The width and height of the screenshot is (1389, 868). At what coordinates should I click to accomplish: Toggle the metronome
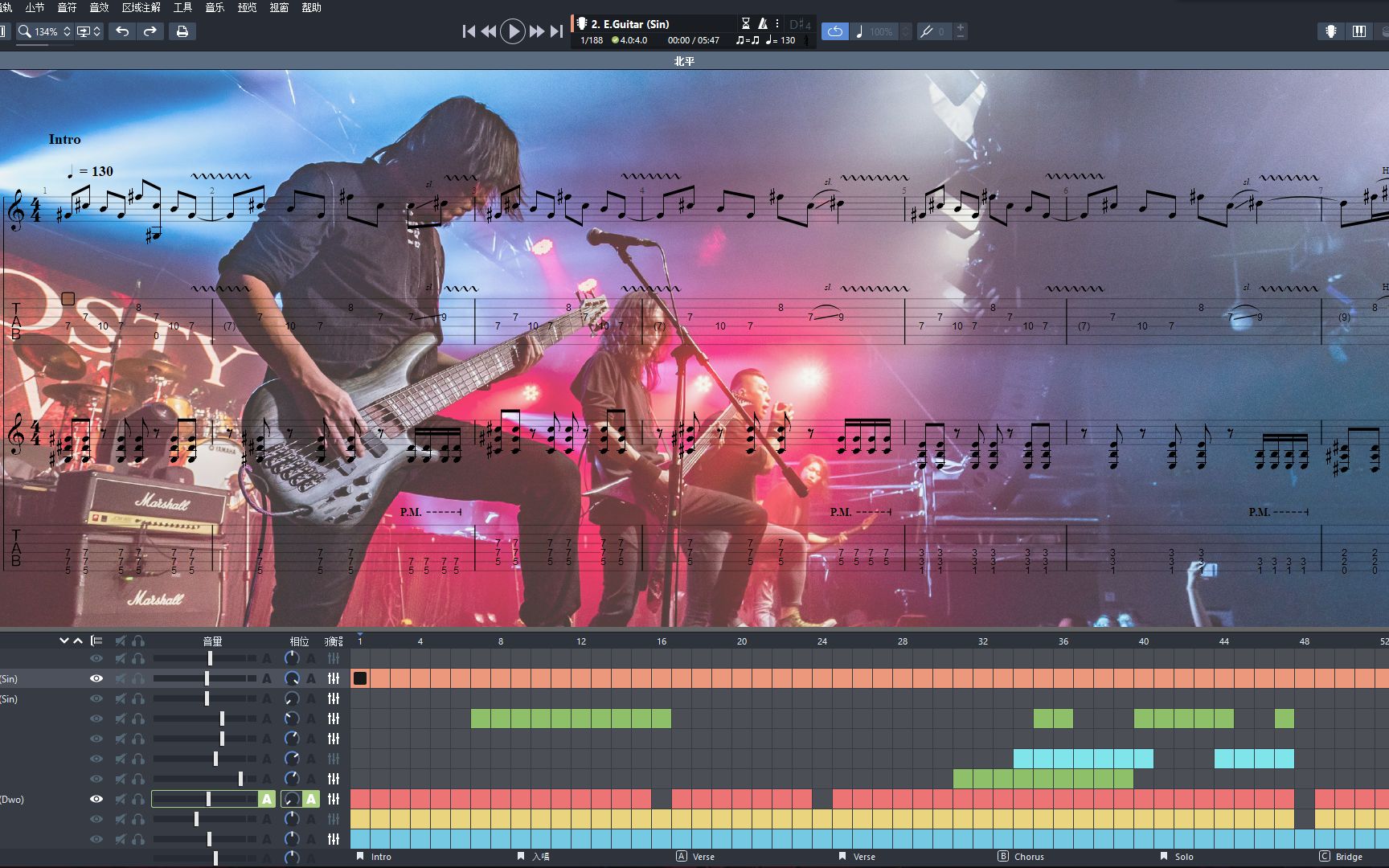click(x=763, y=23)
